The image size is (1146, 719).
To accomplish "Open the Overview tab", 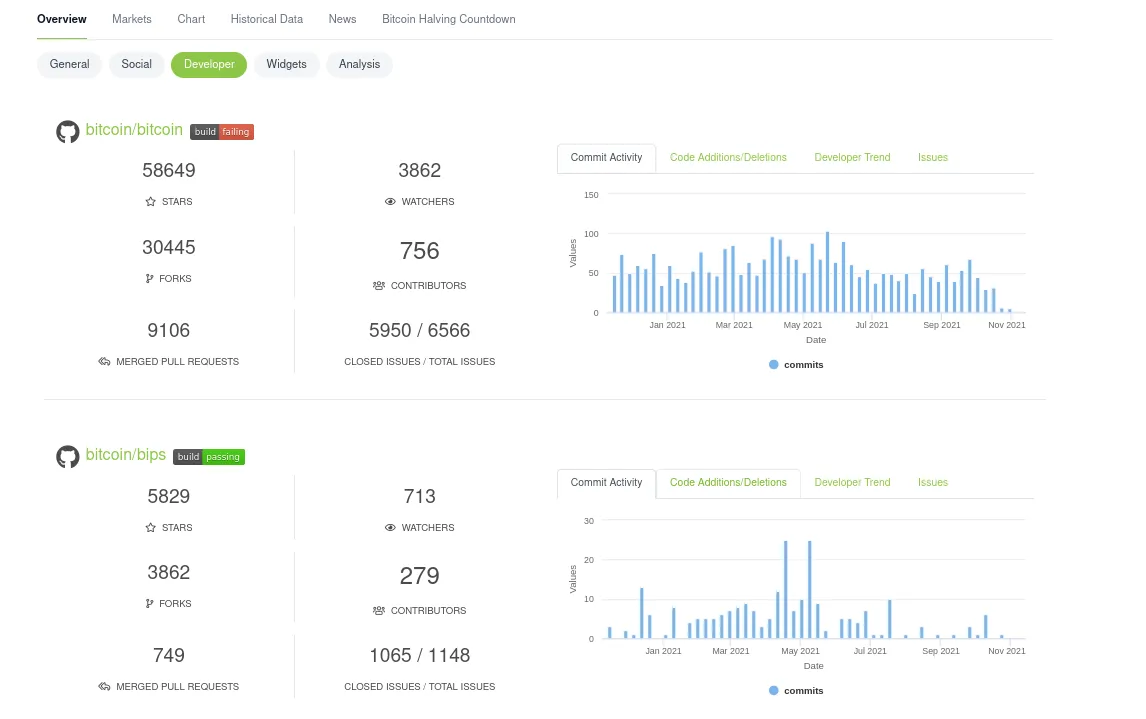I will click(62, 19).
